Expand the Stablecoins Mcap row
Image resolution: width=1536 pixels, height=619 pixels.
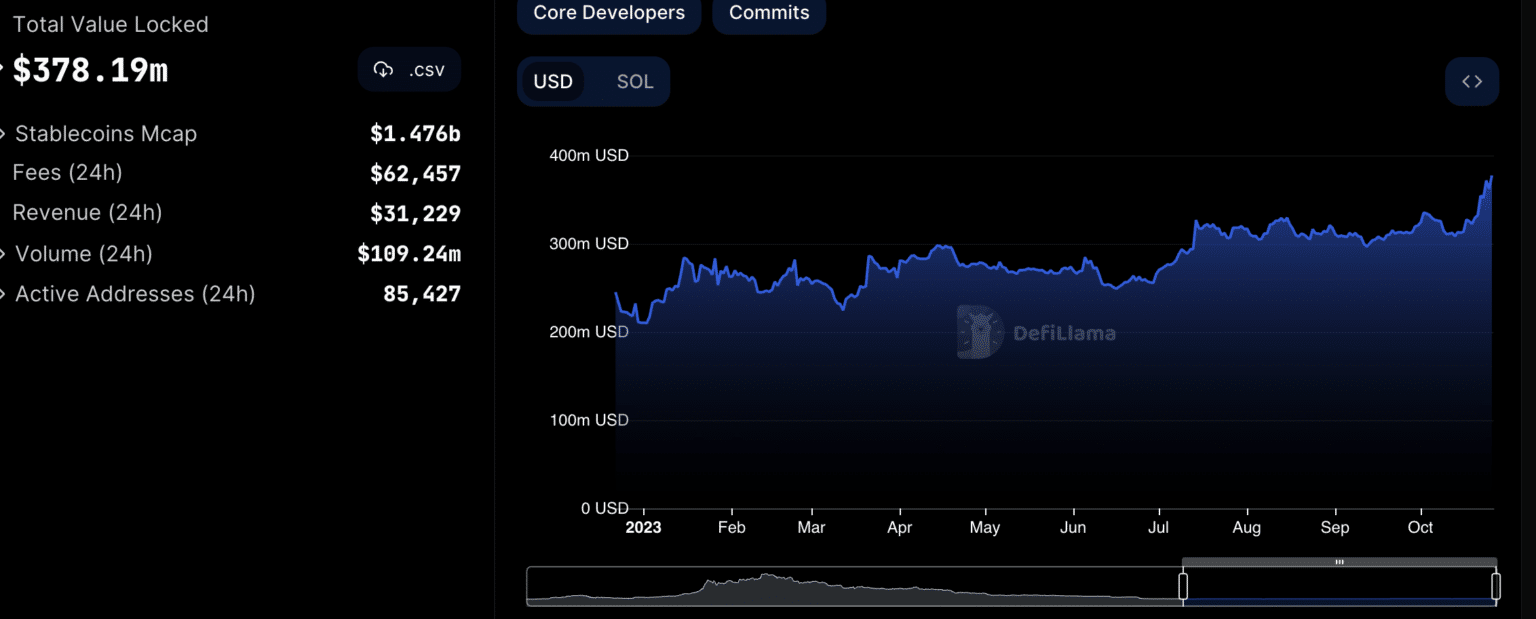[x=4, y=134]
